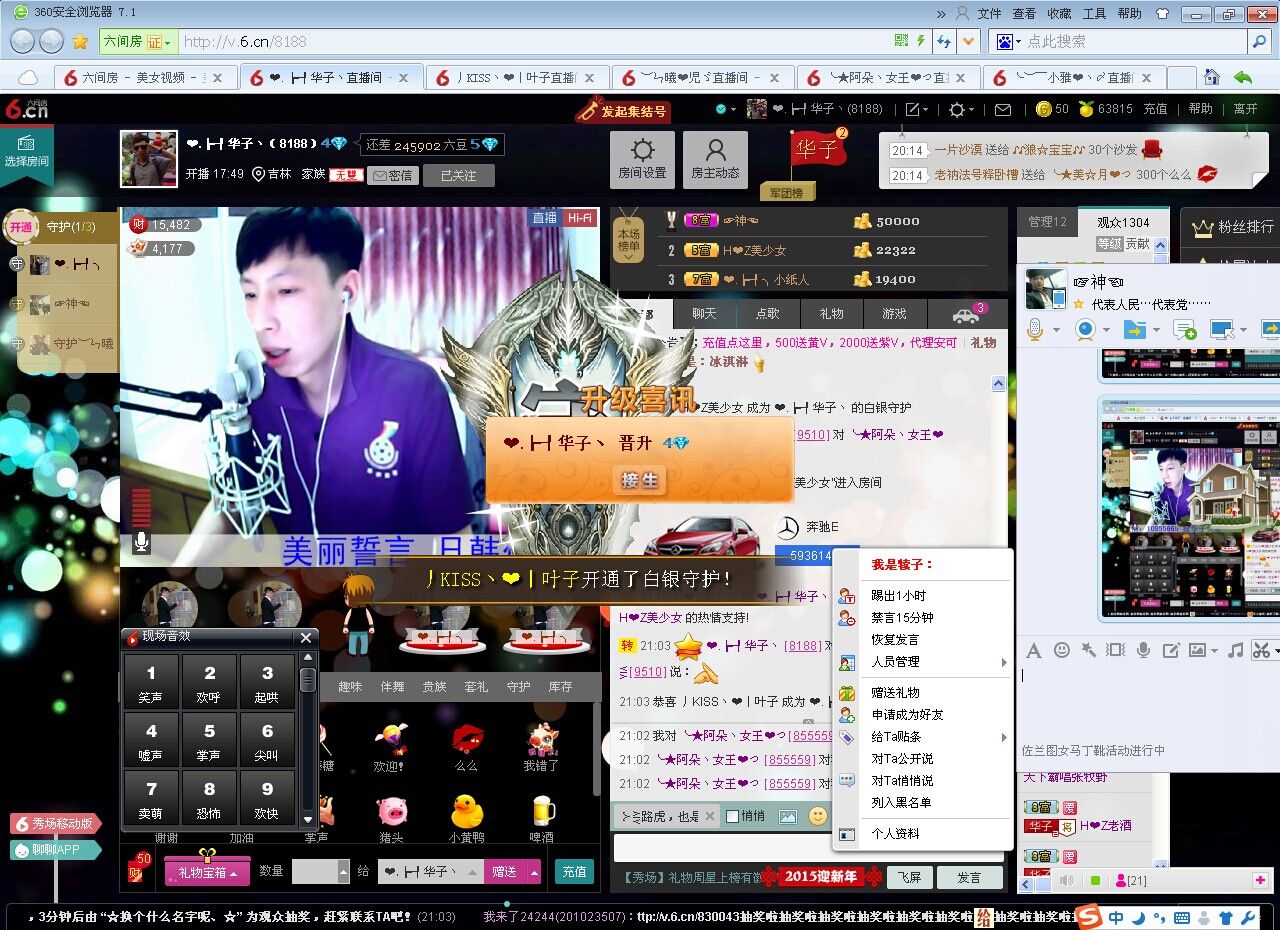Open the header settings gear dropdown
Screen dimensions: 1280x930
961,109
